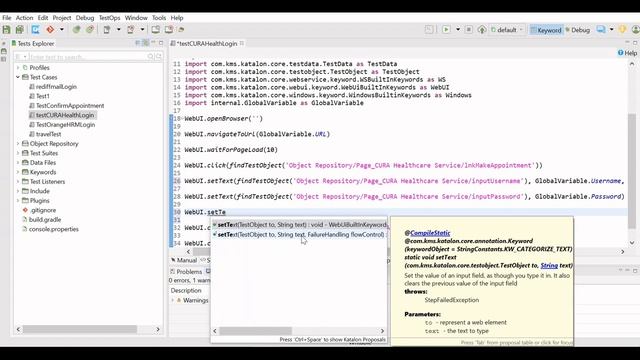Open the File menu
640x360 pixels.
7,18
